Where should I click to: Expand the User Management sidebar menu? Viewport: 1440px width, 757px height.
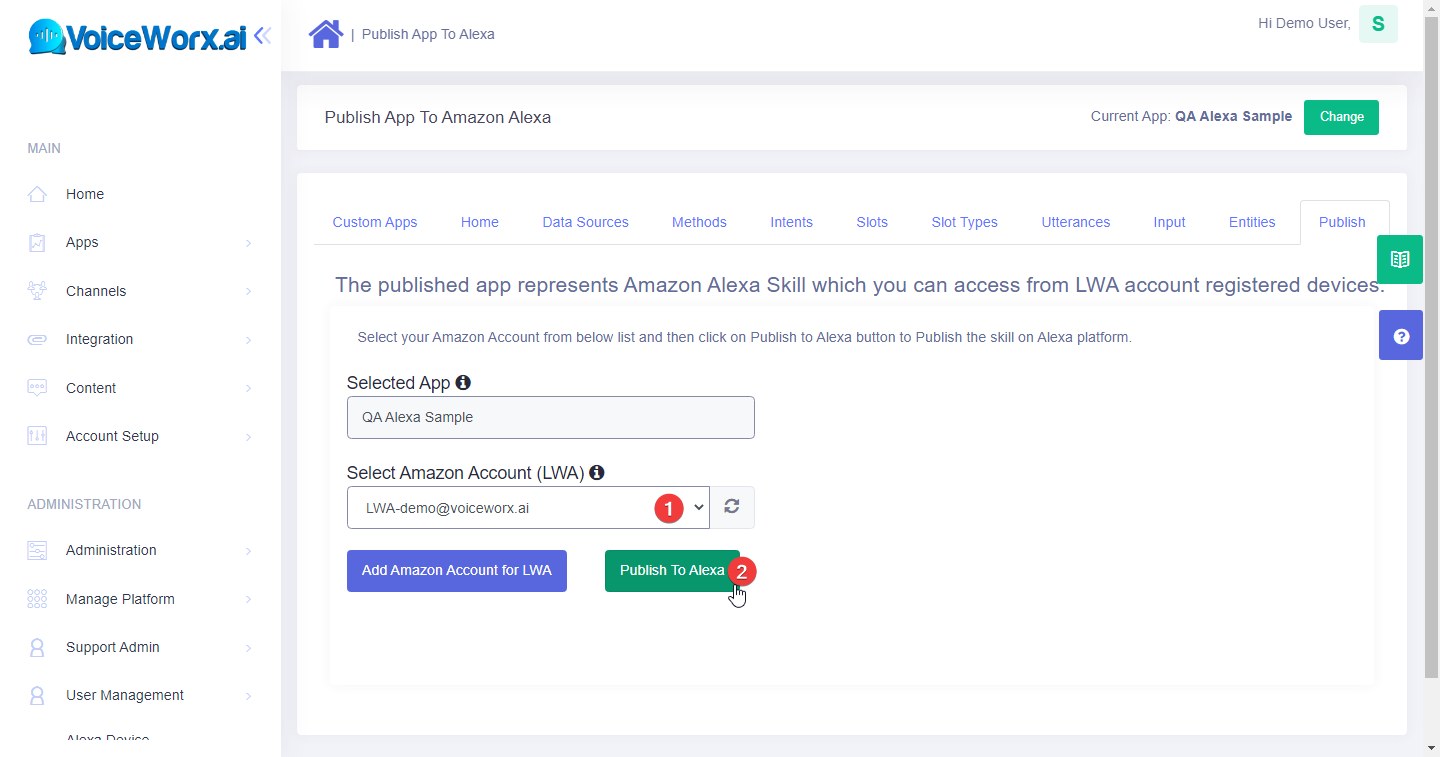coord(249,696)
